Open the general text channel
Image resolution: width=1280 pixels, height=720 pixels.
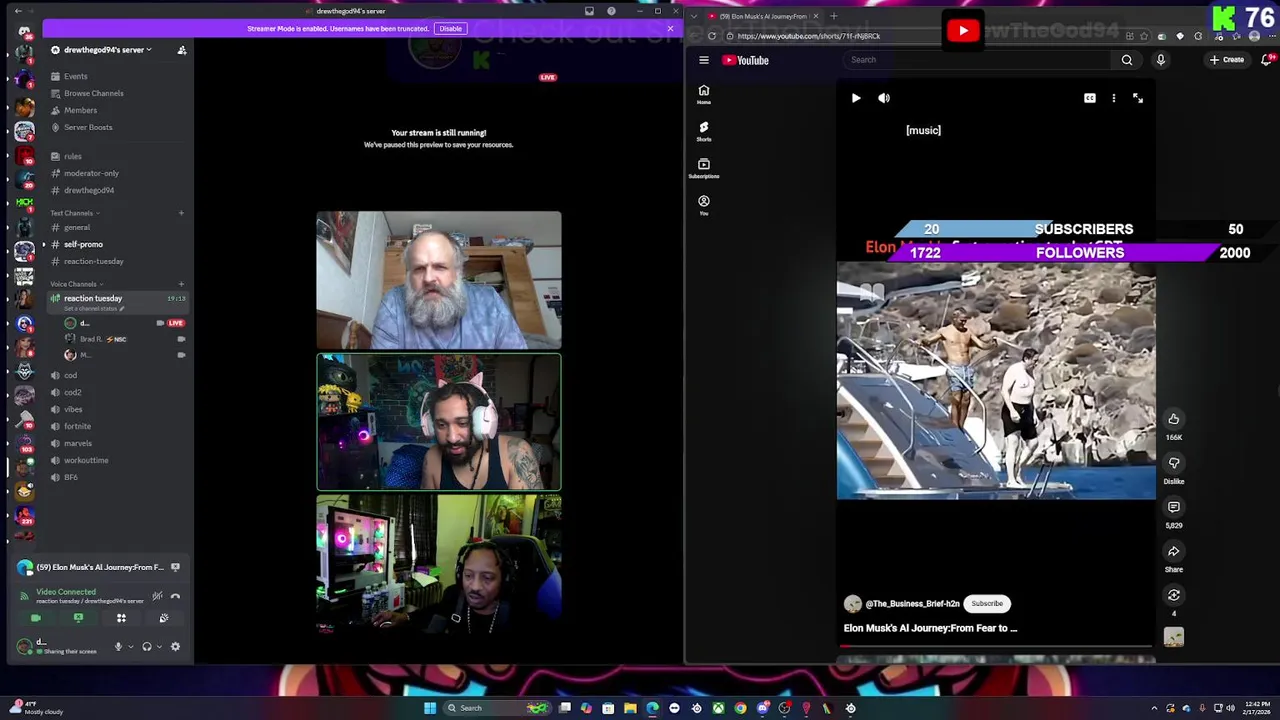(77, 227)
